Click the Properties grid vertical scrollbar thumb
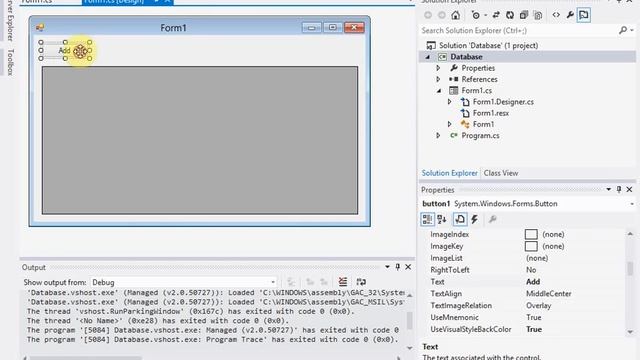640x360 pixels. 630,268
